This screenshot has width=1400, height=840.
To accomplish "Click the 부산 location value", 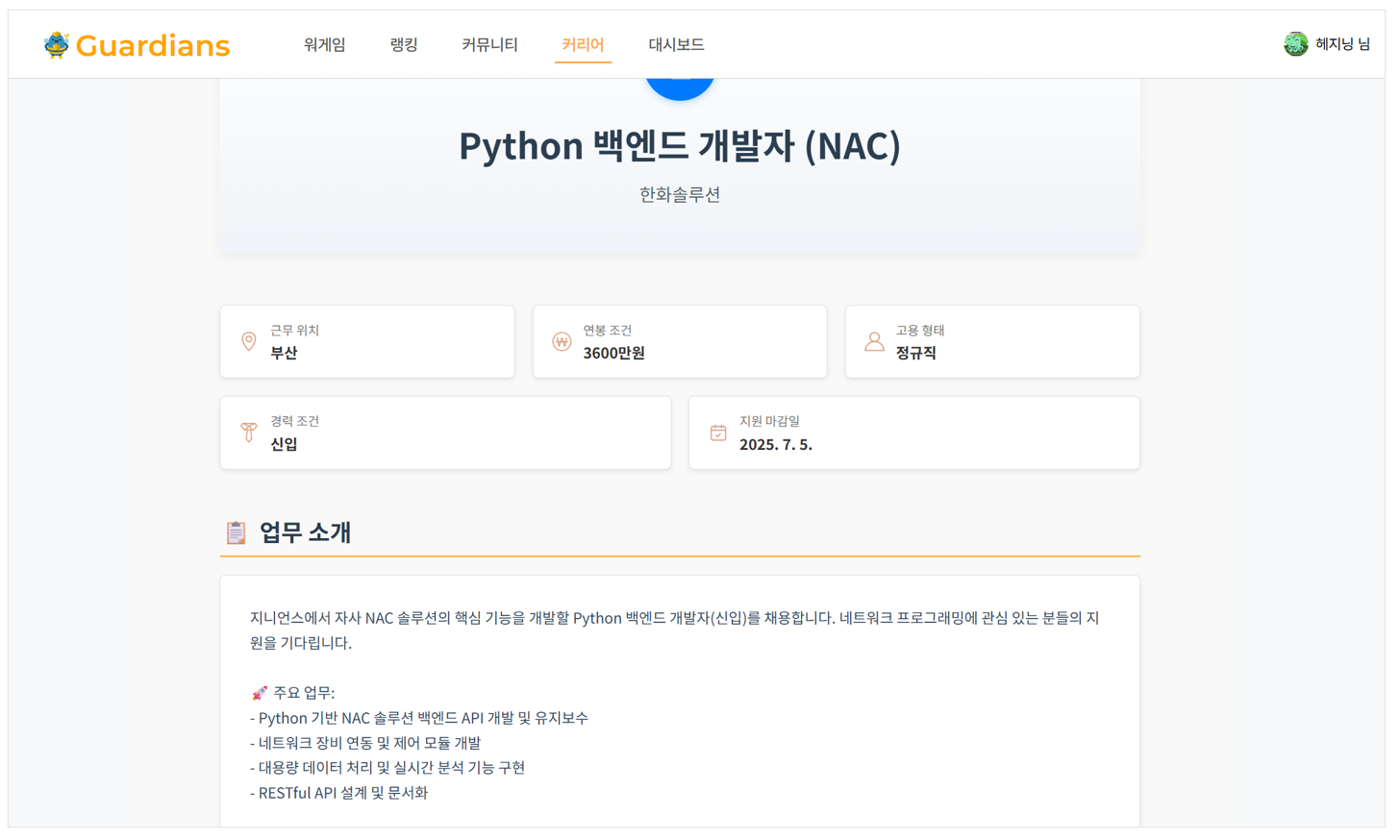I will point(284,353).
